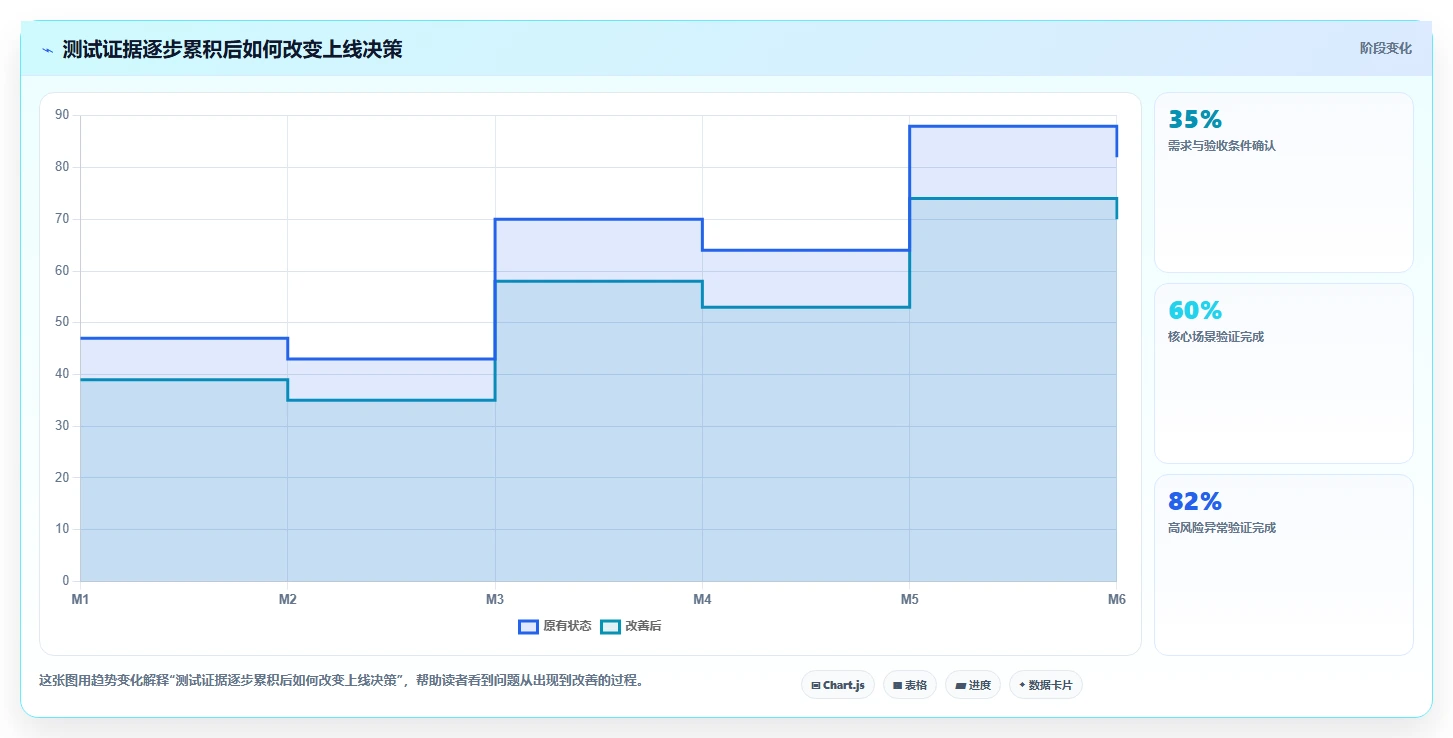Click the 35% value card
Screen dimensions: 1453x738
click(1284, 182)
